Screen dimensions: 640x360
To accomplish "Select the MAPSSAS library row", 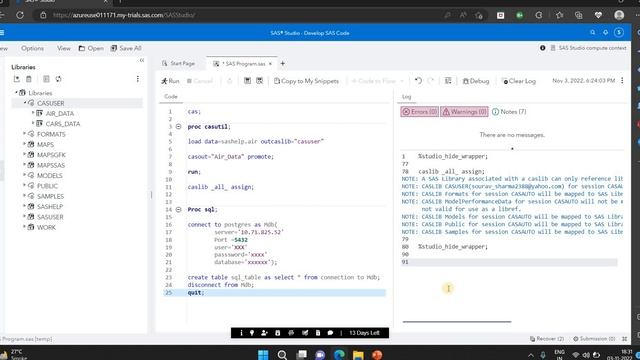I will 51,165.
